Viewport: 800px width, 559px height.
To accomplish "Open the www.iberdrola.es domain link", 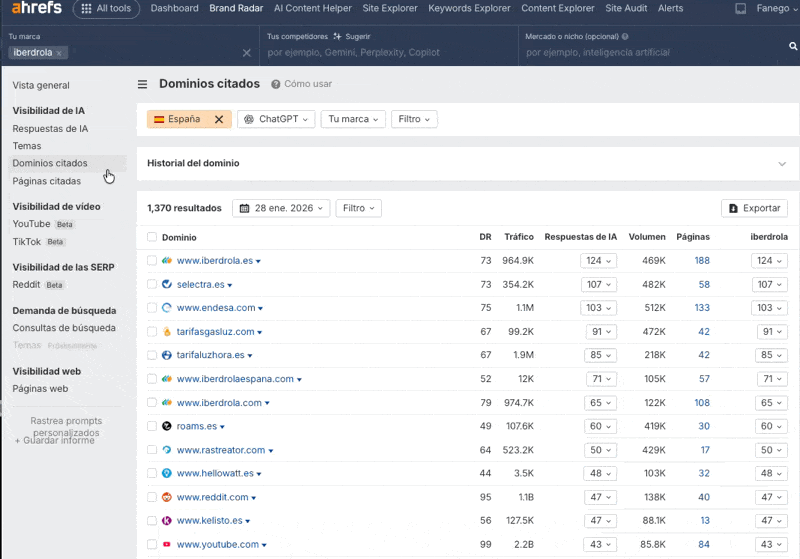I will click(x=214, y=261).
